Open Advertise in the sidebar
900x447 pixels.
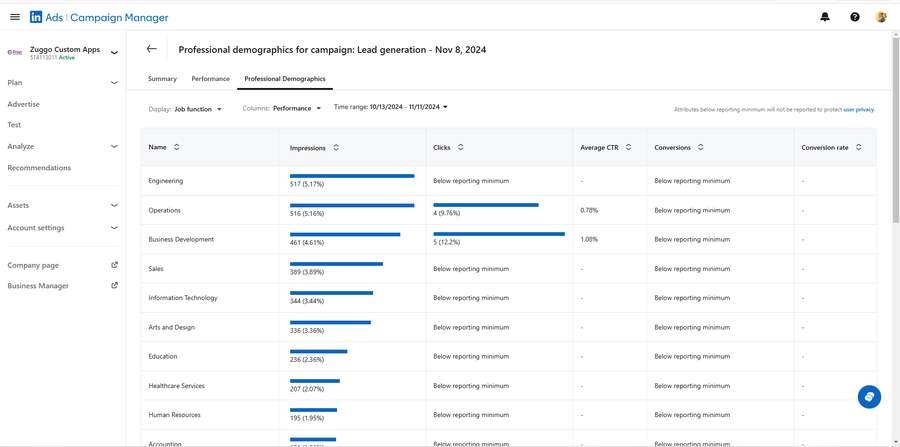coord(24,104)
